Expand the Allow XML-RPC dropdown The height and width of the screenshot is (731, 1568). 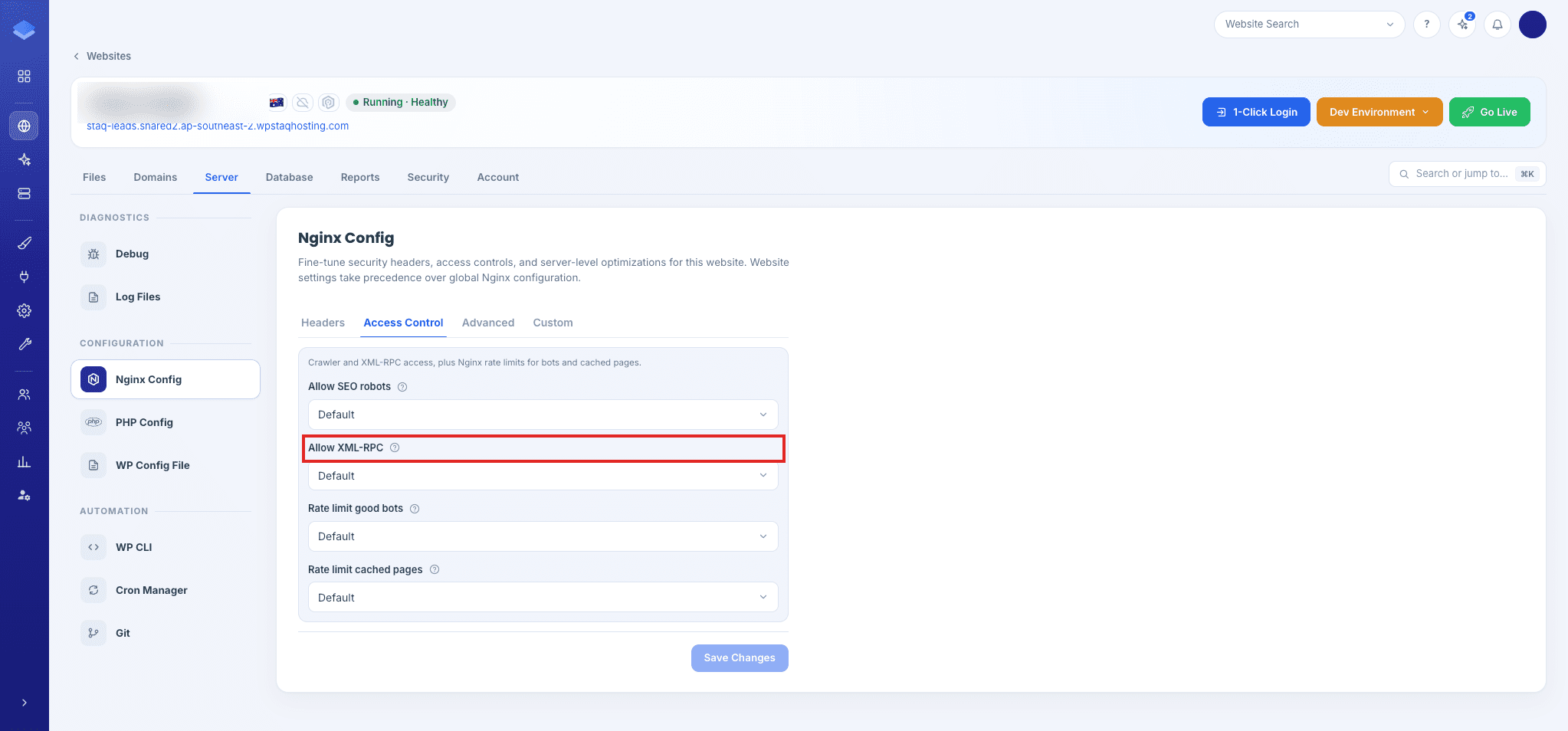pos(543,476)
